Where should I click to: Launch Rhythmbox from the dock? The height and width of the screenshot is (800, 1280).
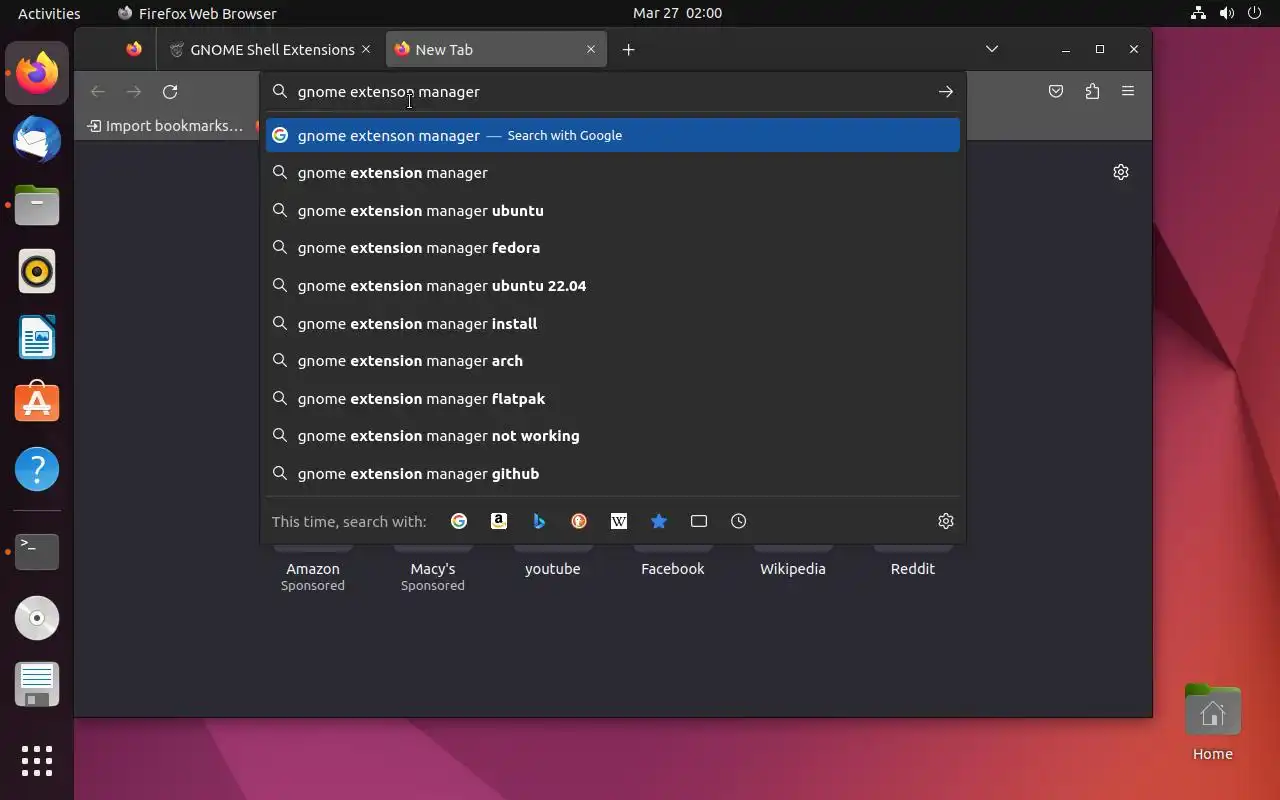(x=37, y=271)
